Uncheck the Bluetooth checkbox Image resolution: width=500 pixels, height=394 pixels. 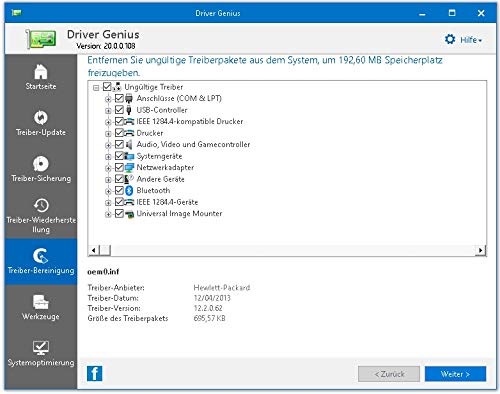119,190
